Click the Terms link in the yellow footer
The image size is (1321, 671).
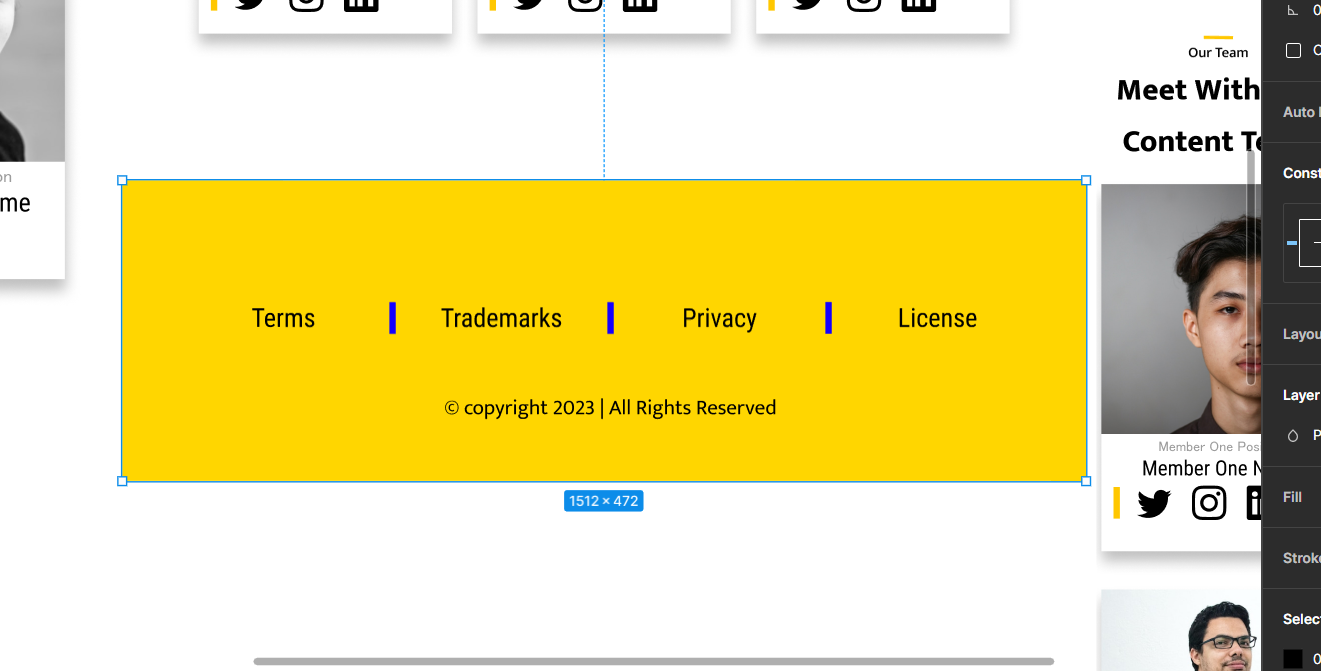click(283, 318)
